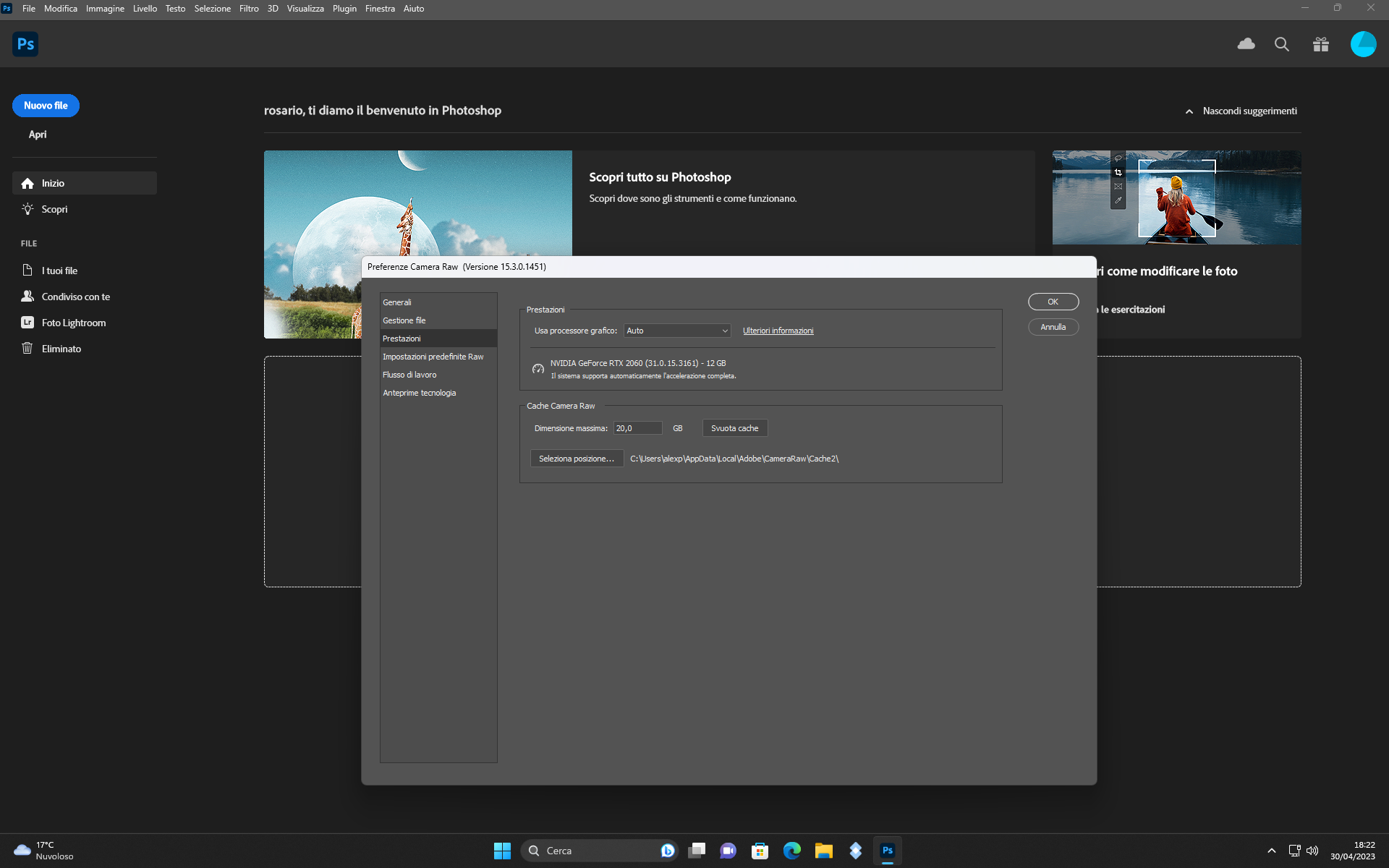Collapse suggestions with Nascondi suggerimenti chevron

pyautogui.click(x=1189, y=111)
